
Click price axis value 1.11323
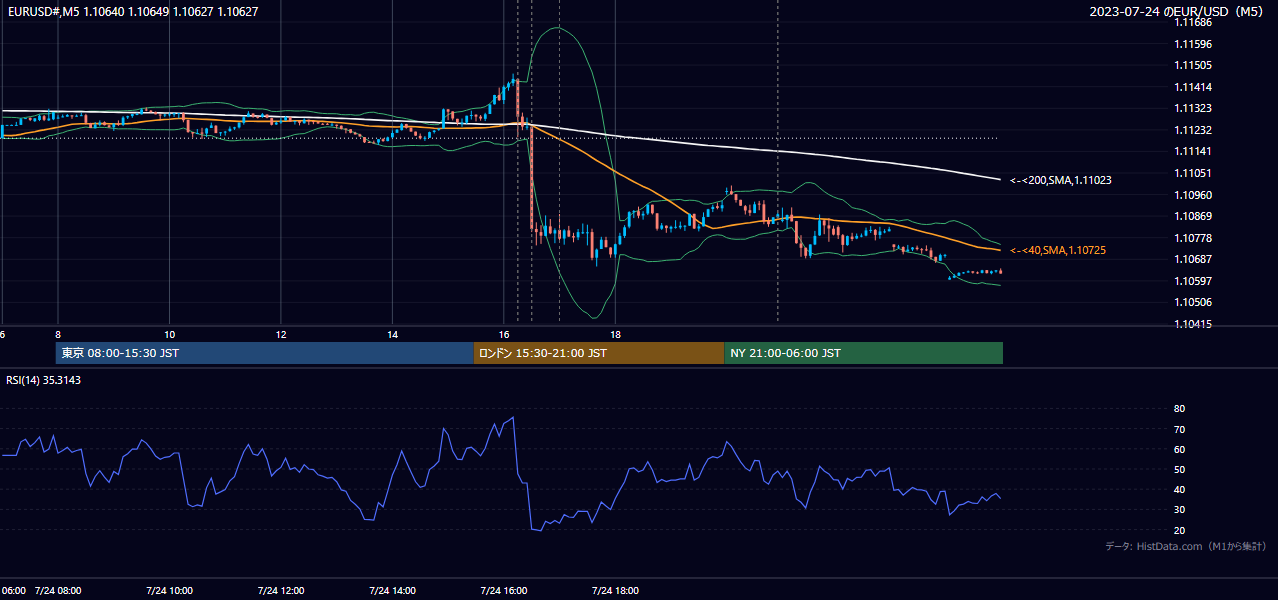(1192, 108)
